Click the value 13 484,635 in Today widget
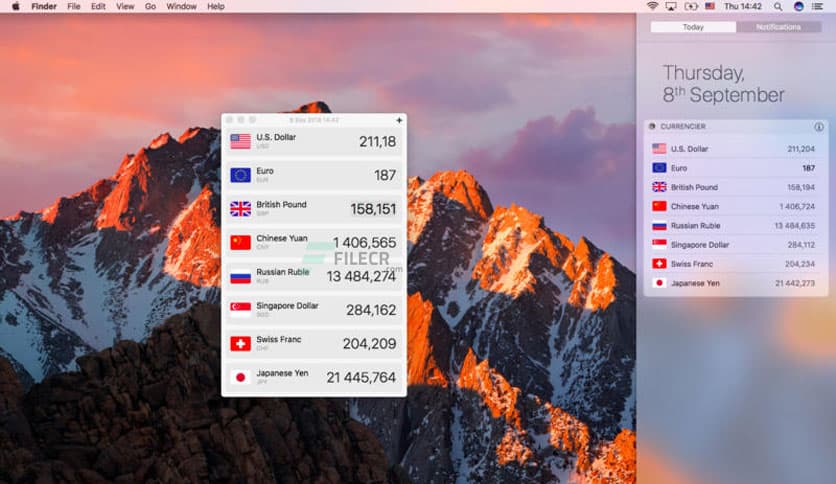836x484 pixels. 794,226
